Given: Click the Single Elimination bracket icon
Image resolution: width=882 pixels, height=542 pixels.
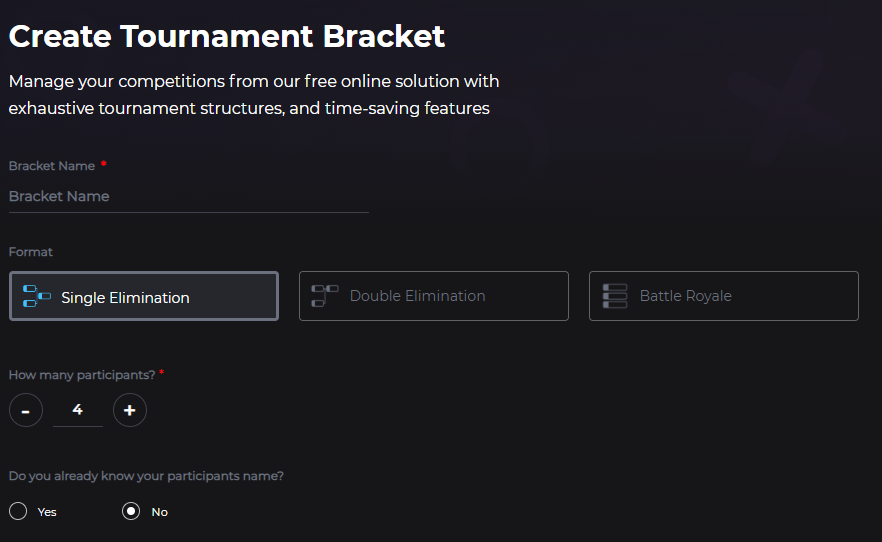Looking at the screenshot, I should [x=37, y=296].
